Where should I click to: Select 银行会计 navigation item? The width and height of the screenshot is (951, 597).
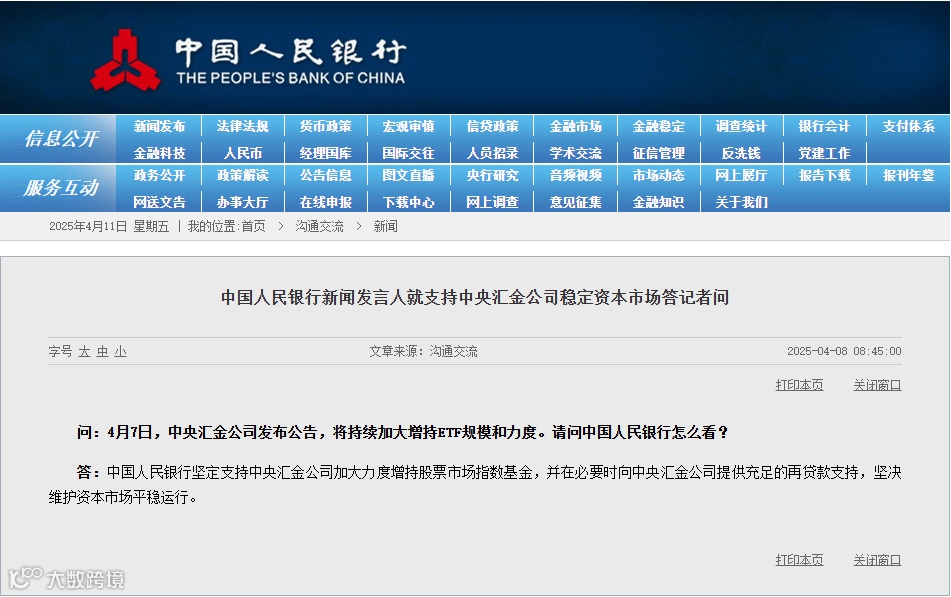coord(824,126)
